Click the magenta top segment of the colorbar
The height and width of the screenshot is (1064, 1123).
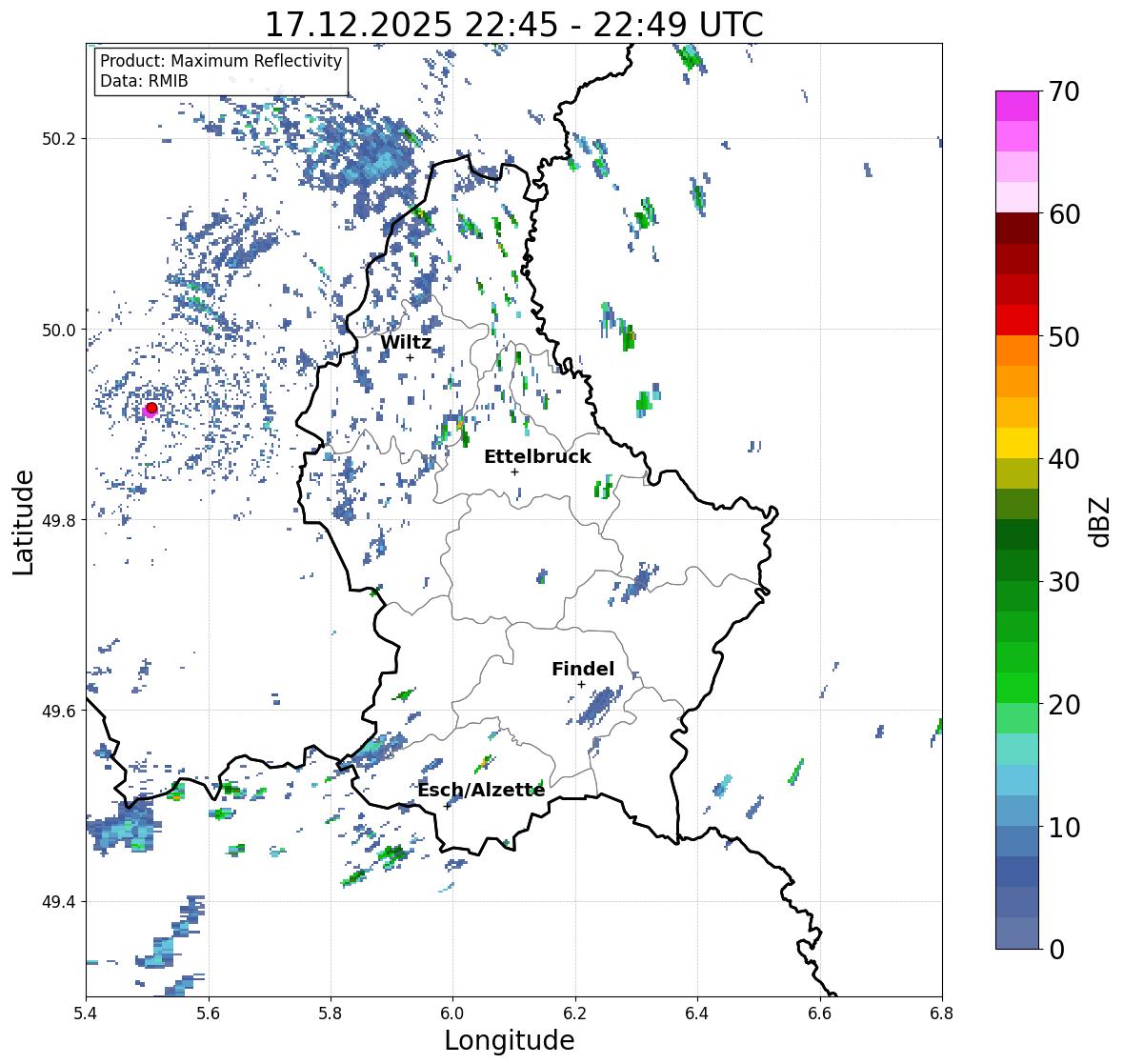1017,106
